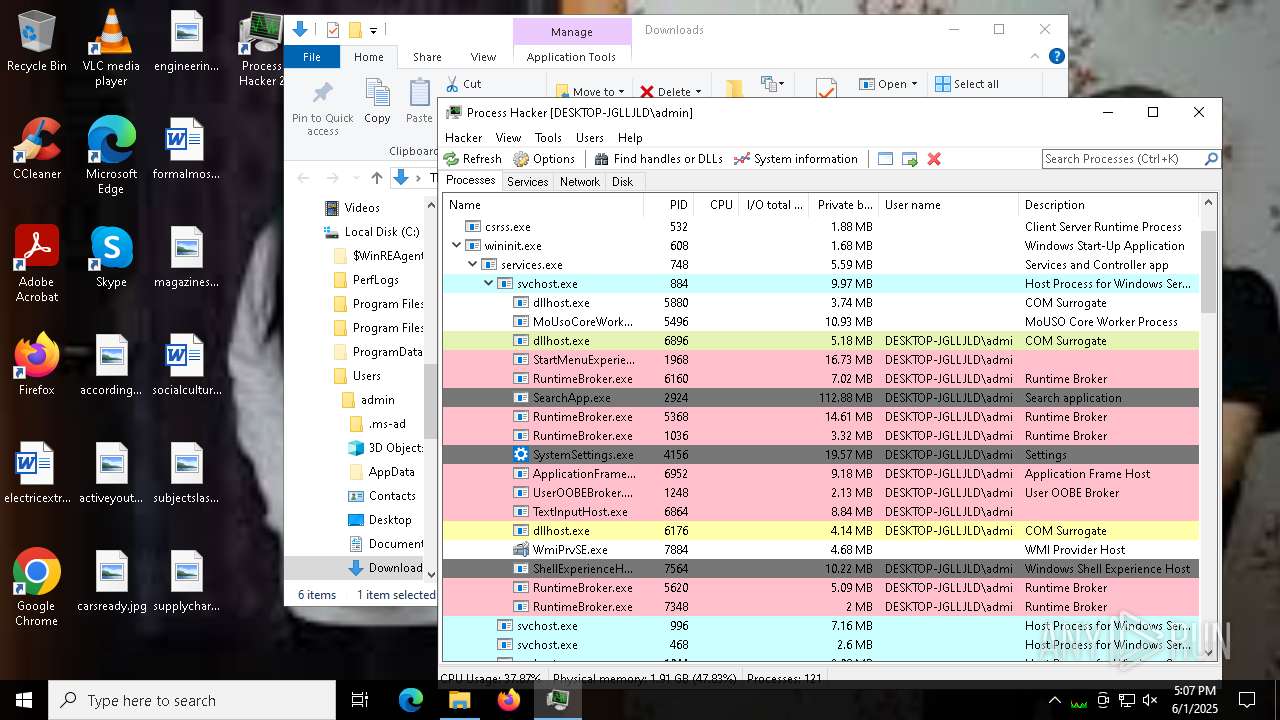Click Search Processes input field

1122,159
